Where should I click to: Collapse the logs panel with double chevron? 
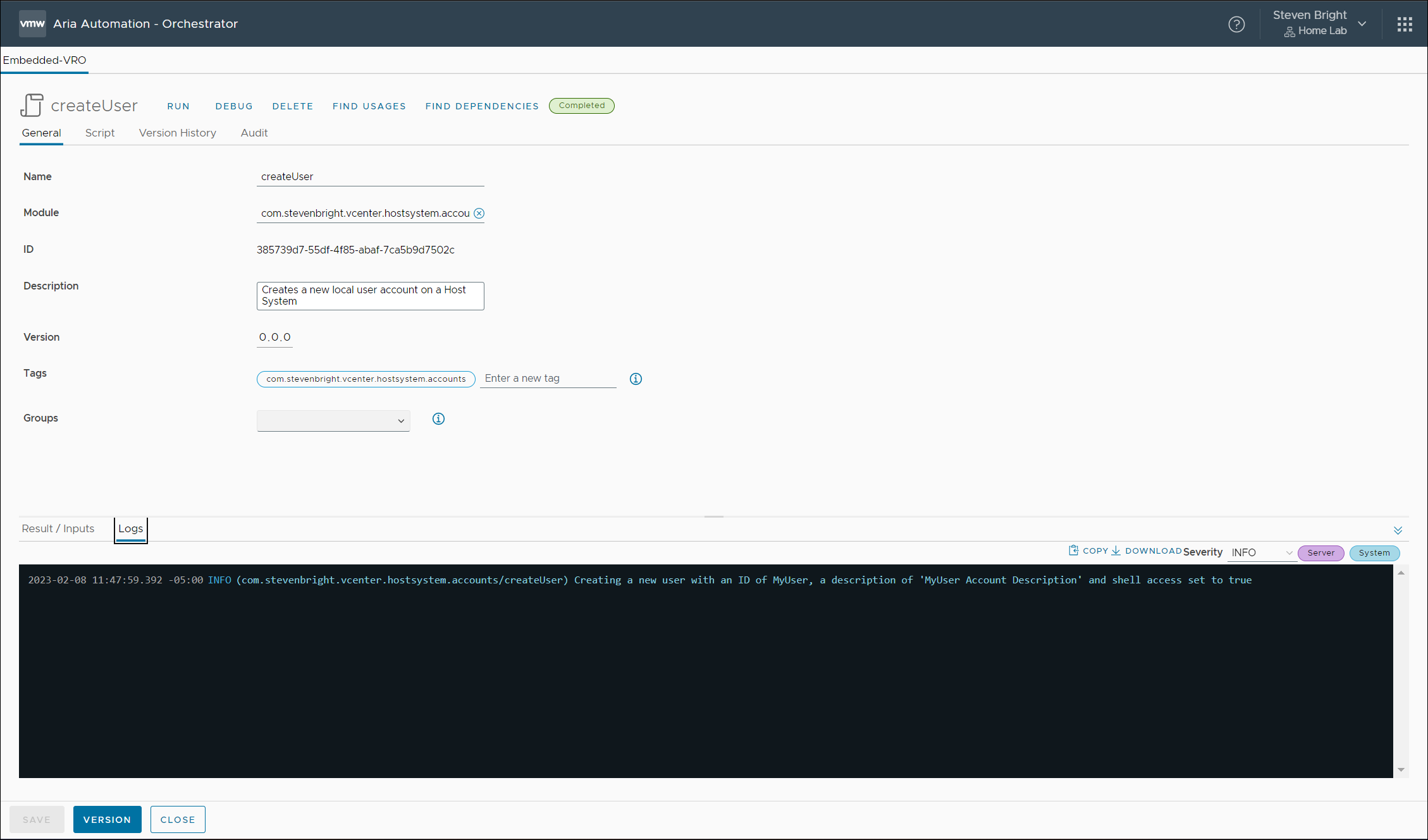[x=1398, y=530]
